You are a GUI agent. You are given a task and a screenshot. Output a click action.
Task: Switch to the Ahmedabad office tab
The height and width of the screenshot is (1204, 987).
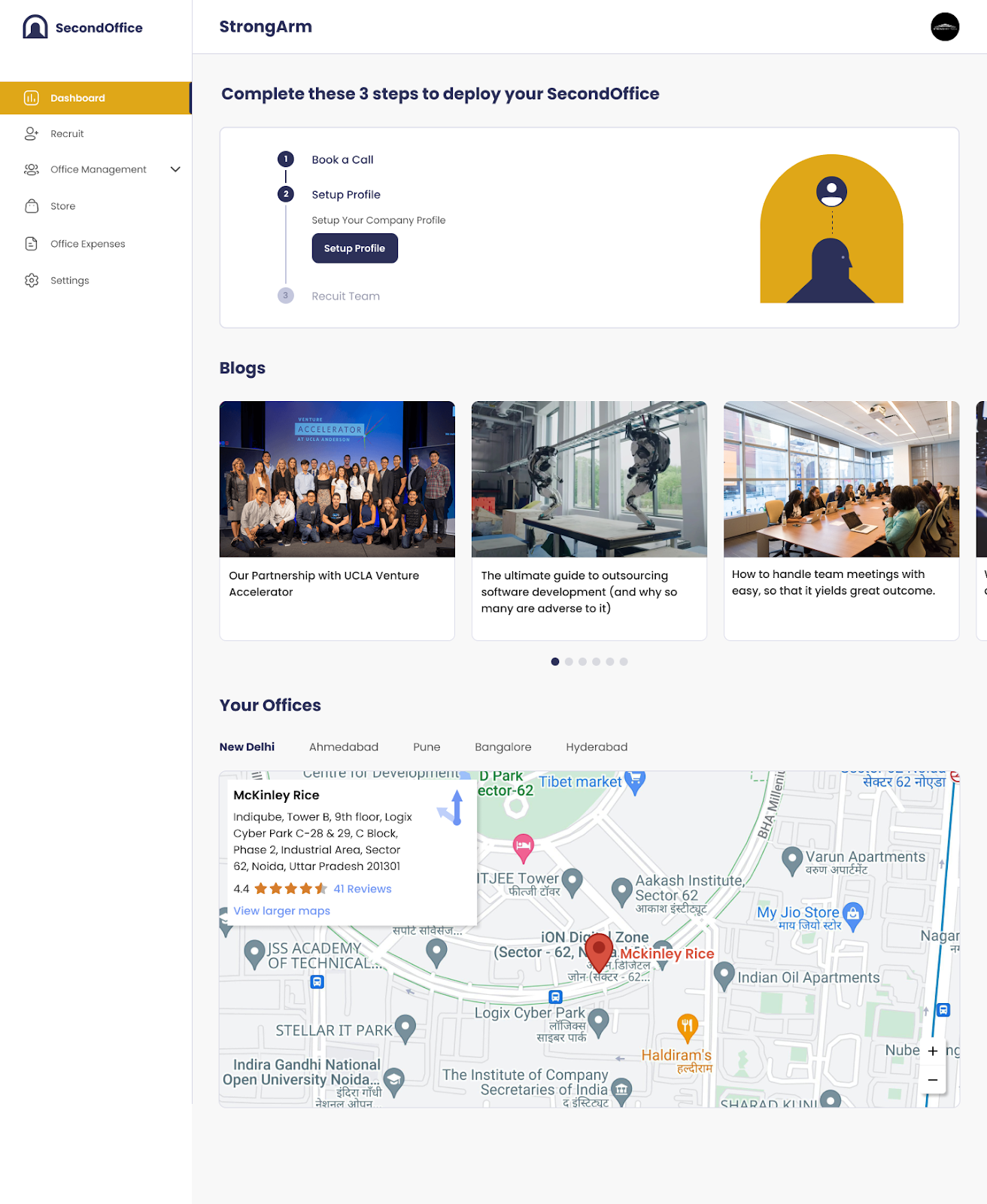pos(344,747)
